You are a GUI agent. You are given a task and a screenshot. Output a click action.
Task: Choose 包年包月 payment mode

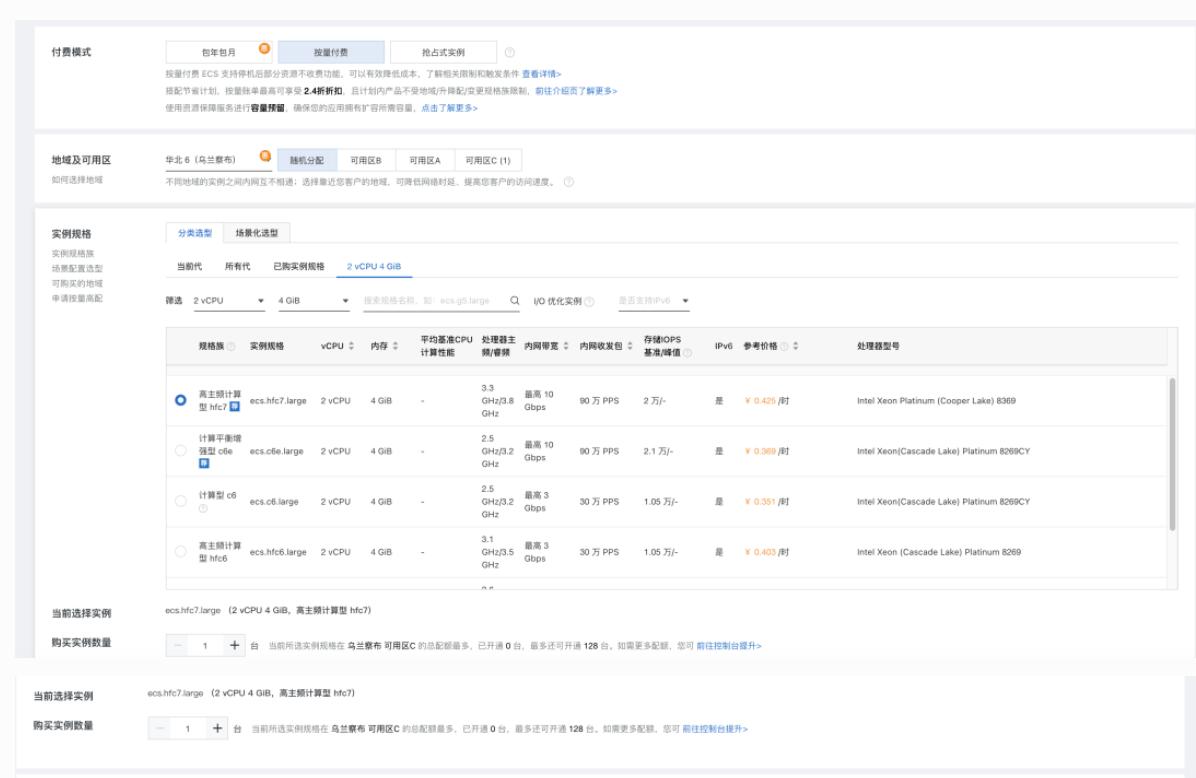coord(219,53)
